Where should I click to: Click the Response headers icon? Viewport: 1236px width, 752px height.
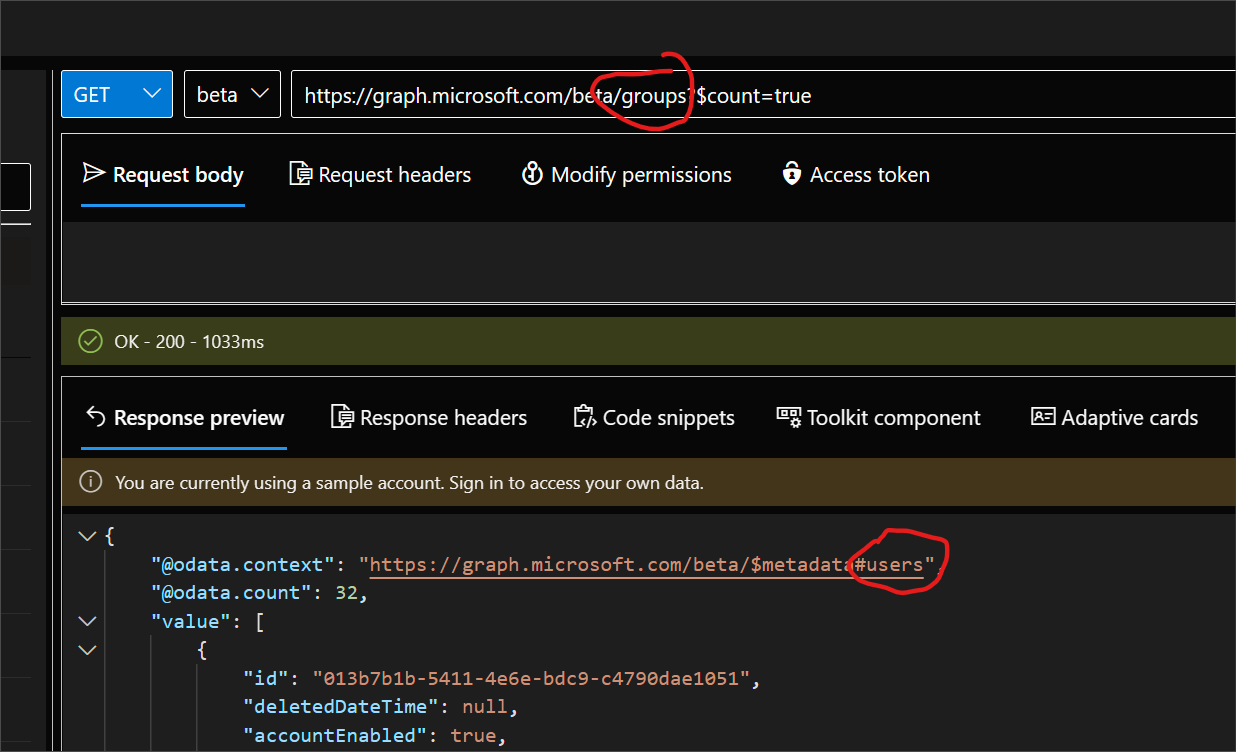[x=341, y=417]
